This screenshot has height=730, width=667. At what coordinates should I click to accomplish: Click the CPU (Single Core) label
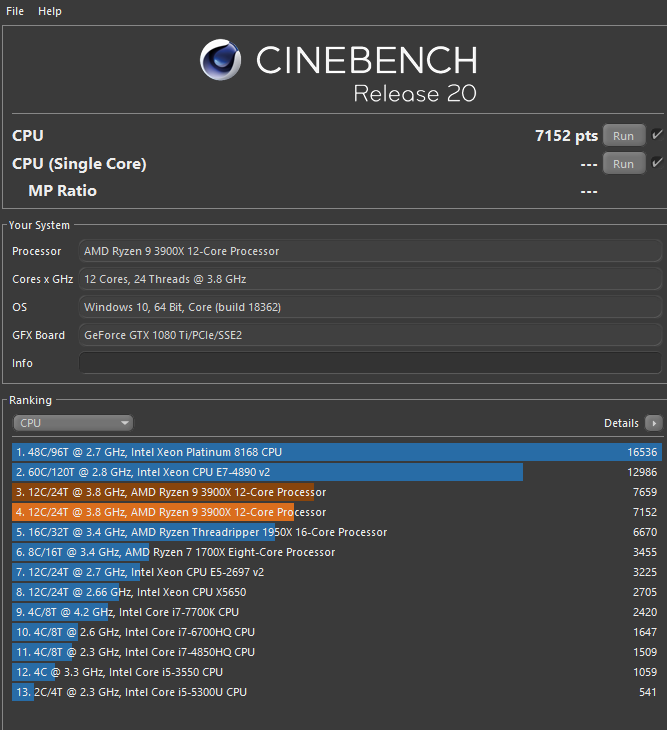[79, 164]
